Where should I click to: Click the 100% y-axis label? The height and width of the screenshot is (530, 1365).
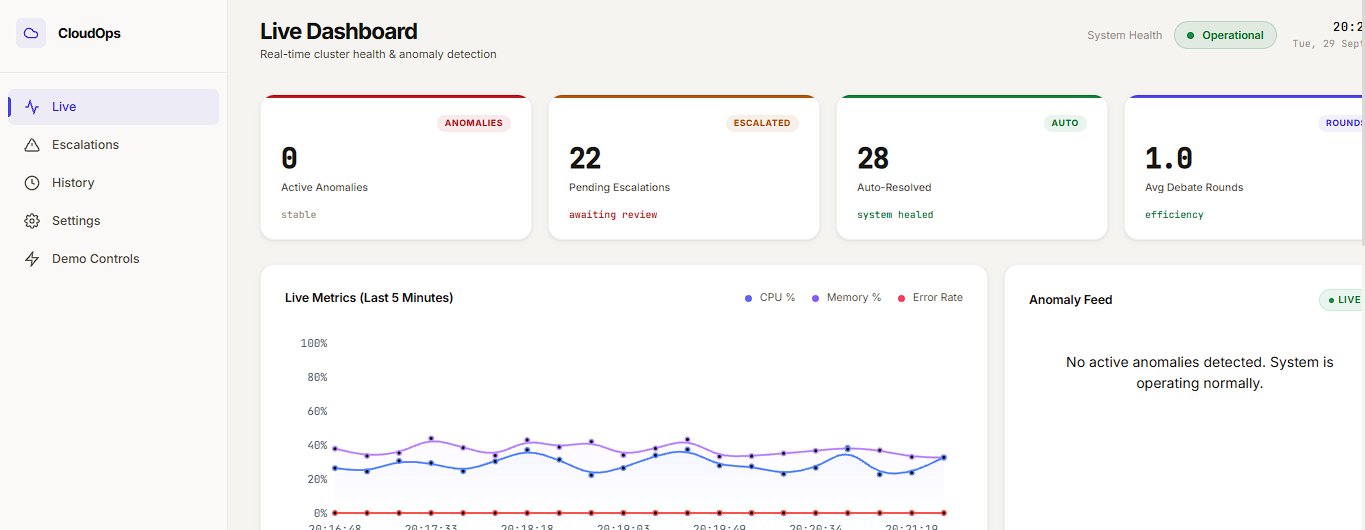pos(314,343)
